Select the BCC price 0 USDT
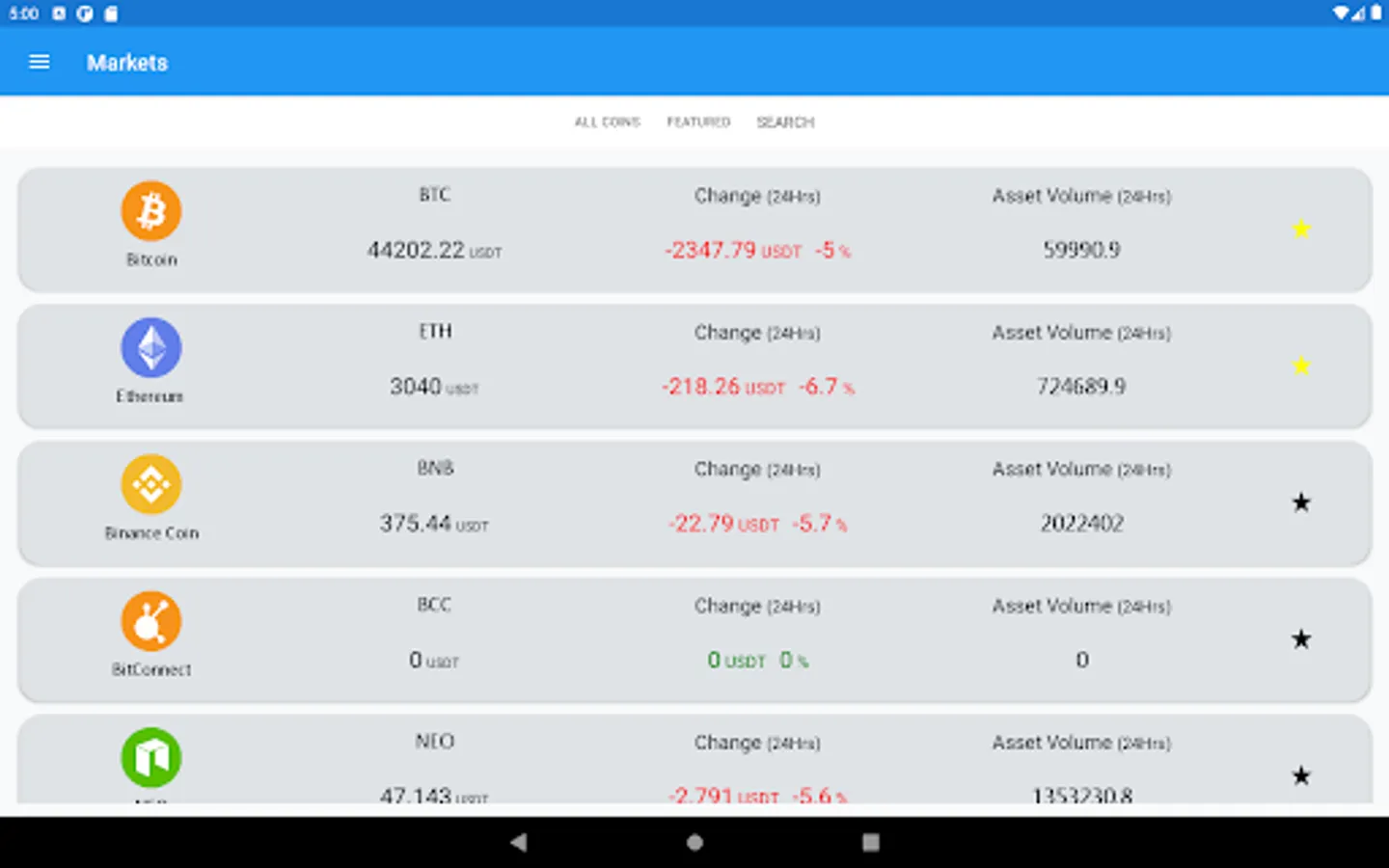The width and height of the screenshot is (1389, 868). pos(434,661)
